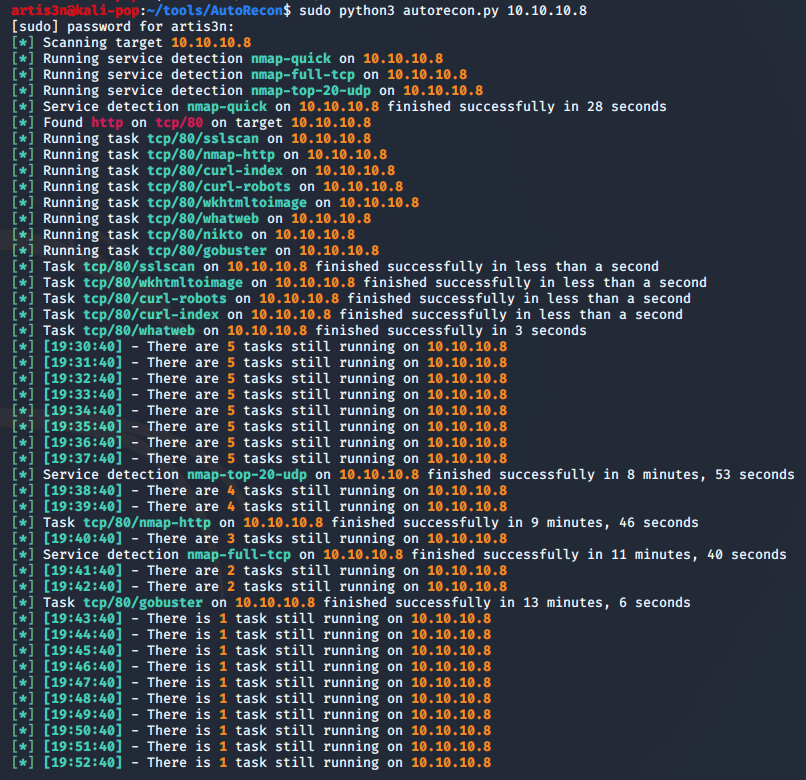Click the '[sudo] password for artis3n:' prompt

122,26
